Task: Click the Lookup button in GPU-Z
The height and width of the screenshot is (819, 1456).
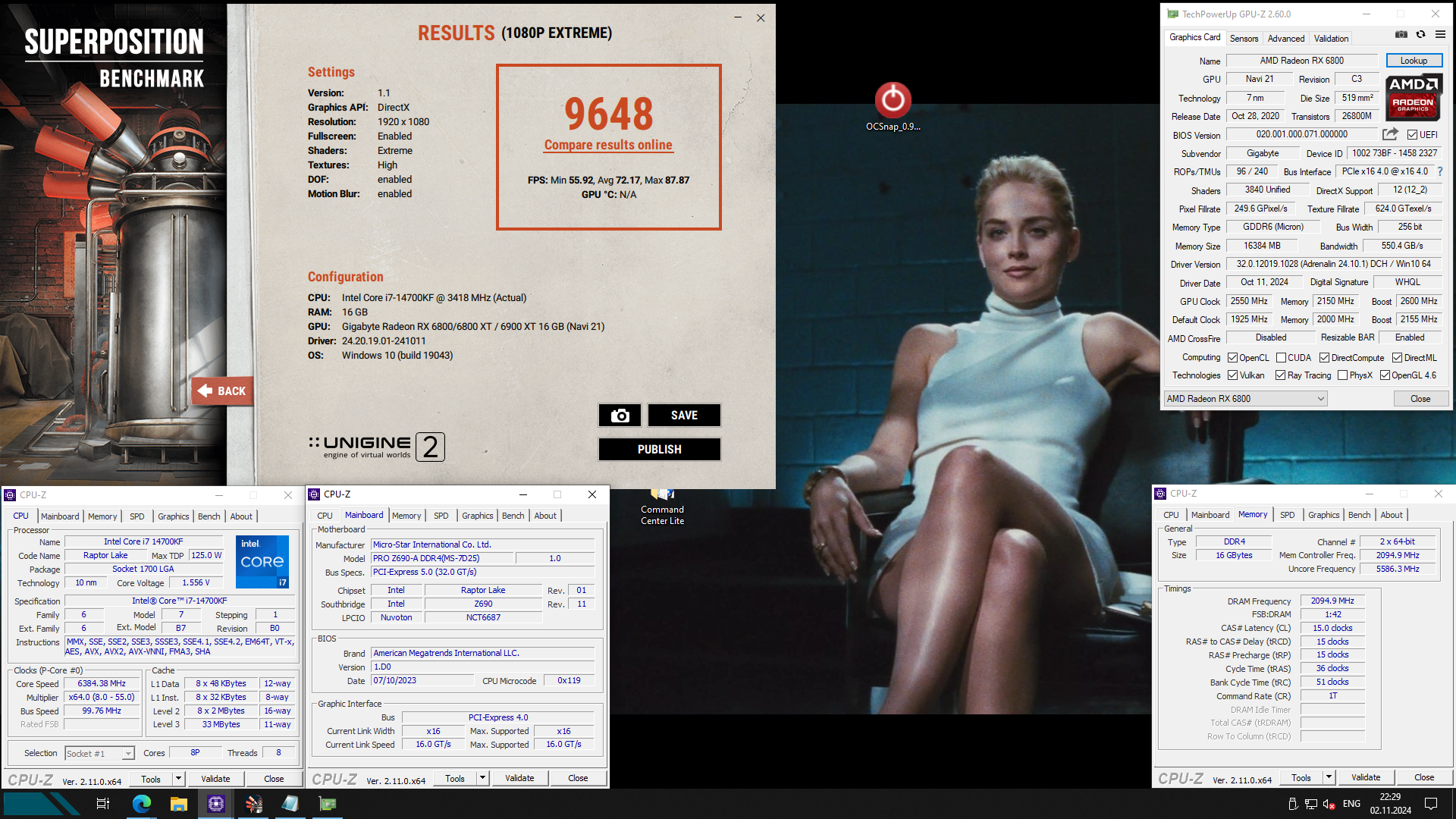Action: click(1414, 61)
